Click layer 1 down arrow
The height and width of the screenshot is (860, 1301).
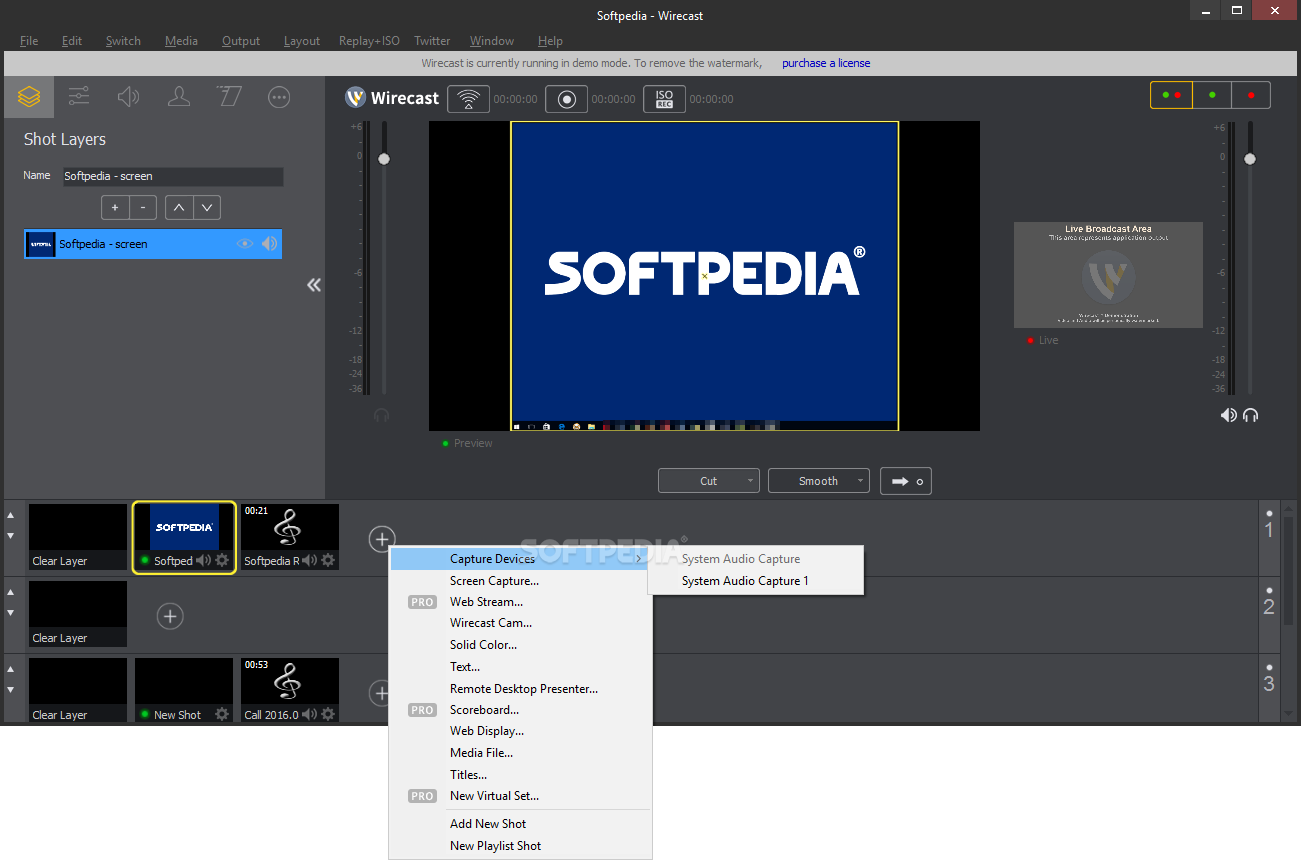point(11,536)
